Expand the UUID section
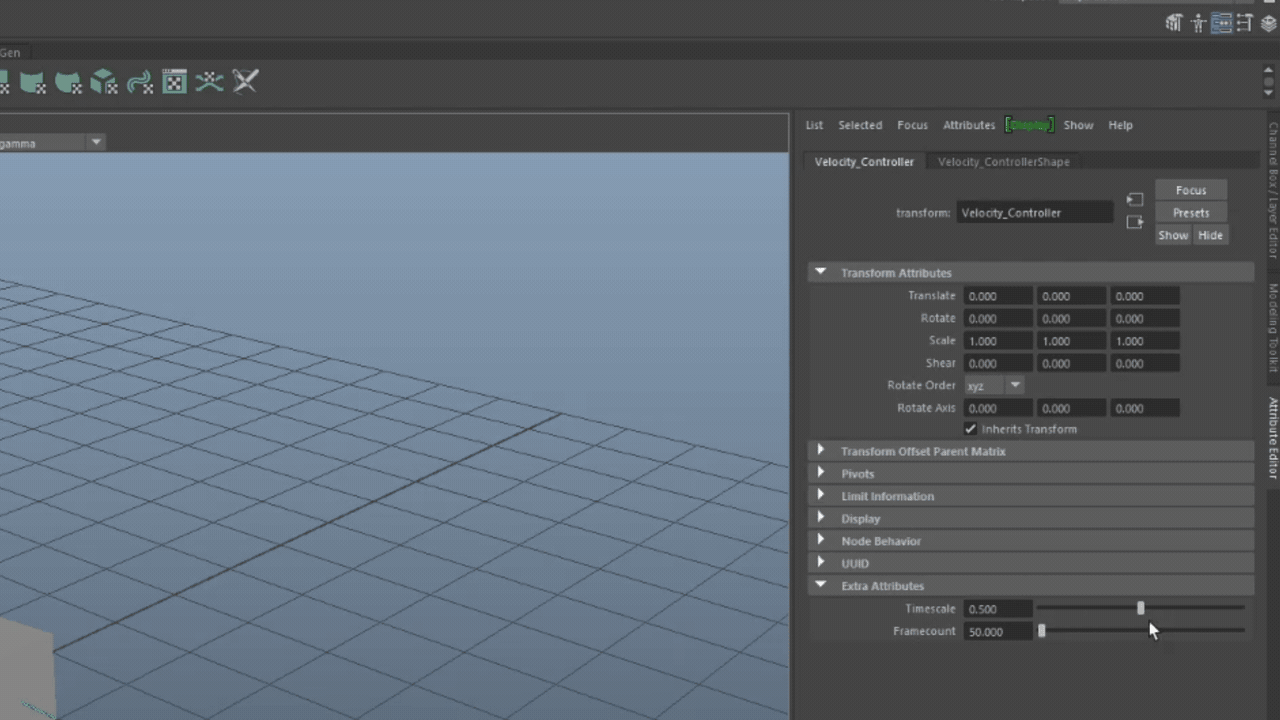 [821, 563]
